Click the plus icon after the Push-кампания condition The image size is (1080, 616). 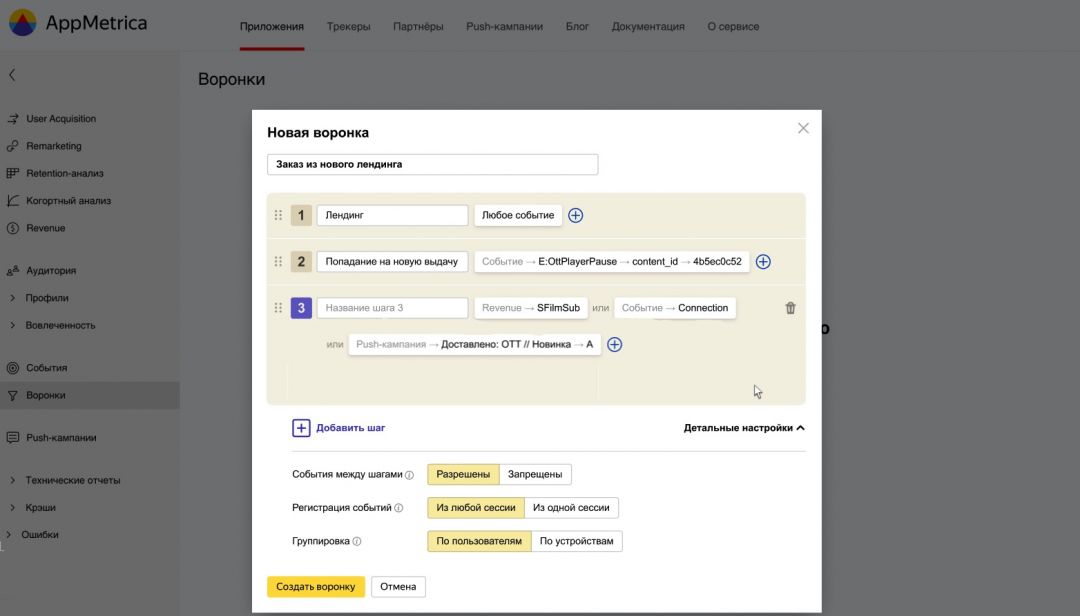coord(615,343)
